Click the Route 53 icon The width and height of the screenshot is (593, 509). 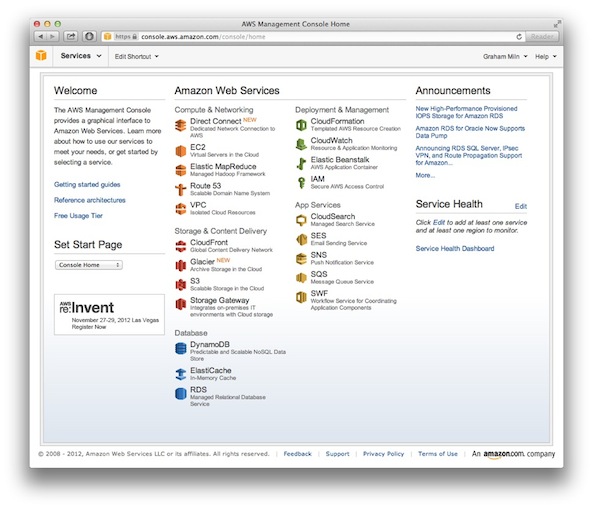(181, 189)
